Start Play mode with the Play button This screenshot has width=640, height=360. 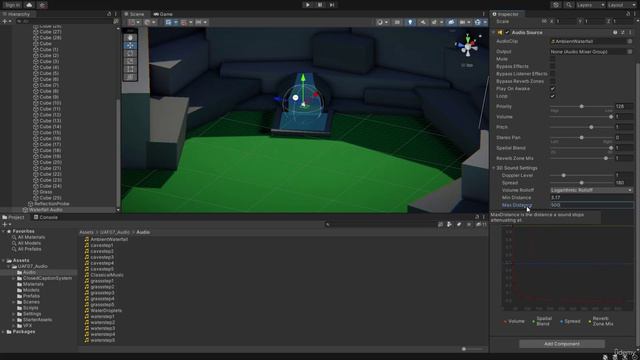[x=308, y=5]
